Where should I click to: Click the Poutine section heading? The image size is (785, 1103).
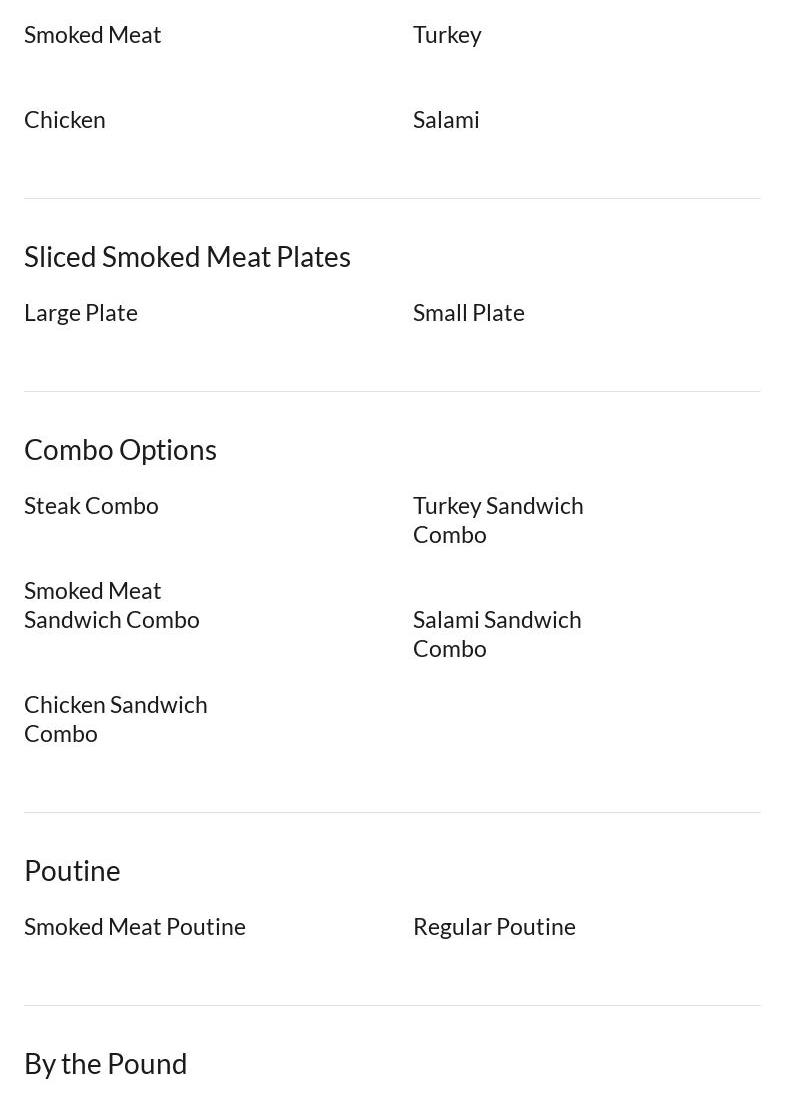pyautogui.click(x=72, y=871)
